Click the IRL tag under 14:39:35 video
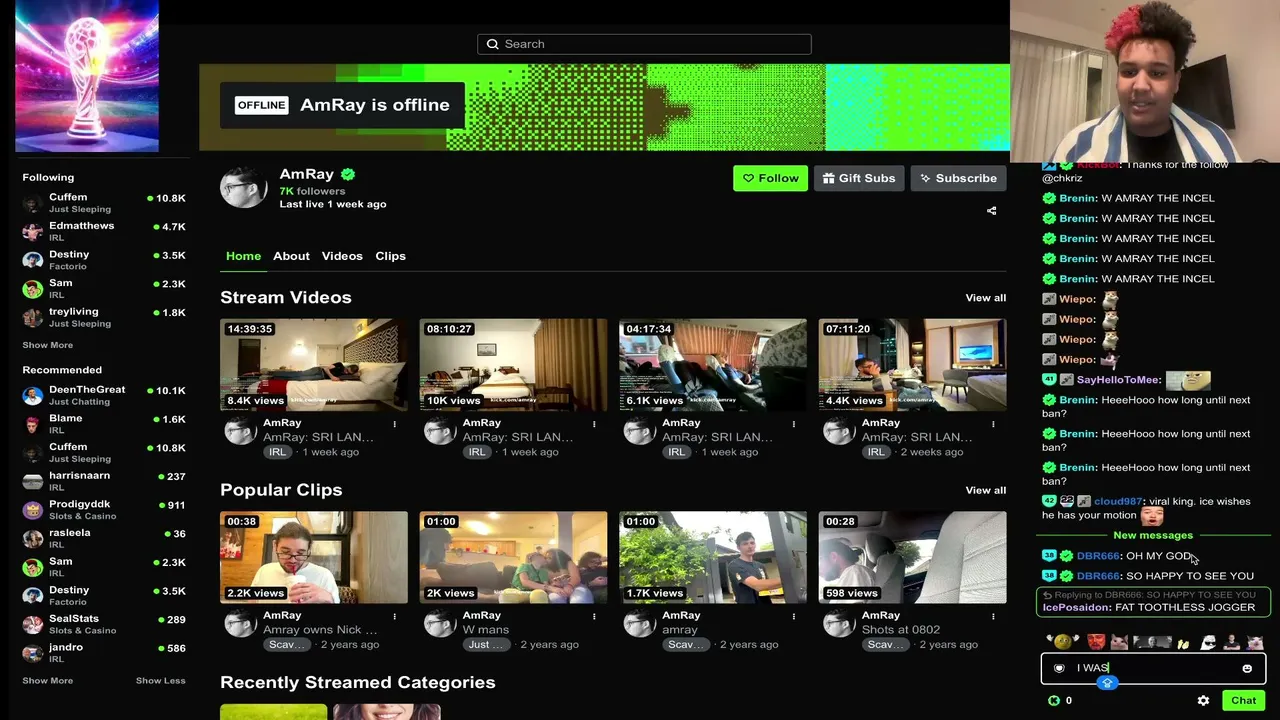Viewport: 1280px width, 720px height. click(x=277, y=452)
